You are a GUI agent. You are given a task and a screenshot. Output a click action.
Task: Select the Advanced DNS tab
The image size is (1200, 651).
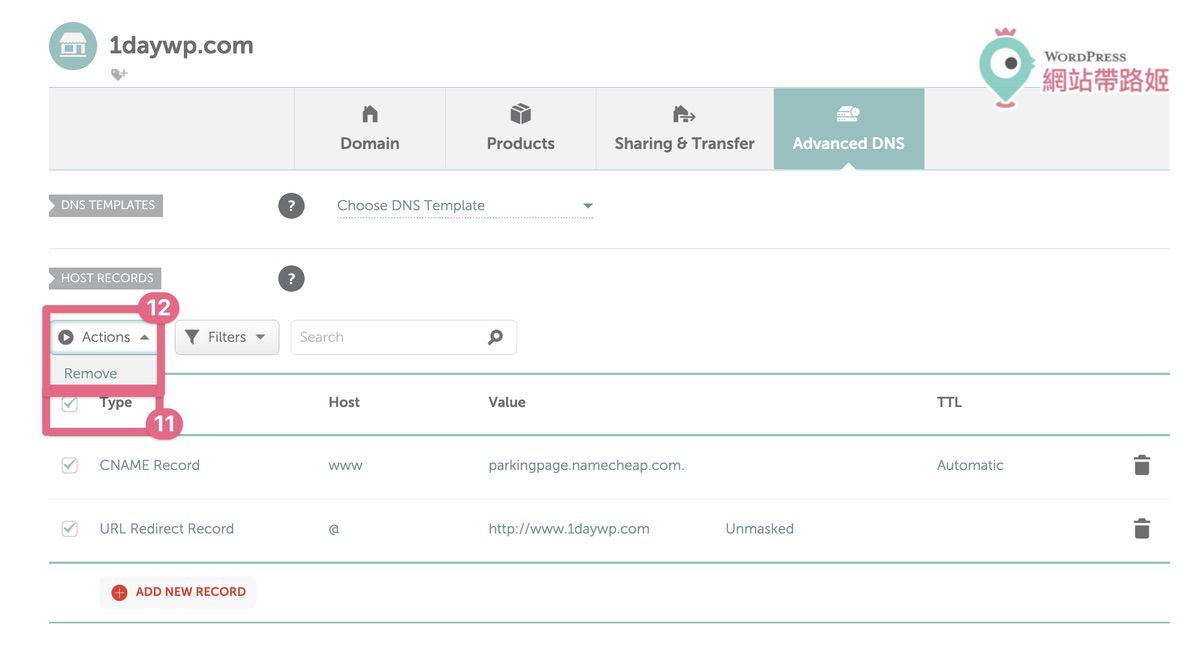(x=849, y=129)
